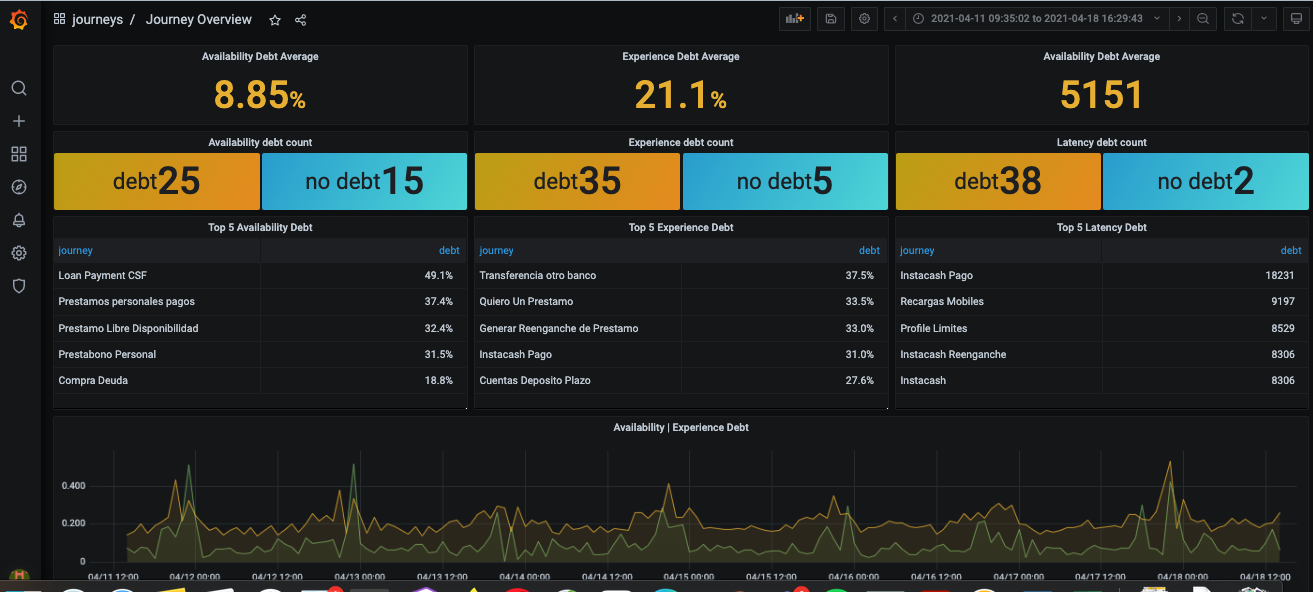Click the Grafana logo home icon
This screenshot has height=592, width=1313.
(x=19, y=19)
